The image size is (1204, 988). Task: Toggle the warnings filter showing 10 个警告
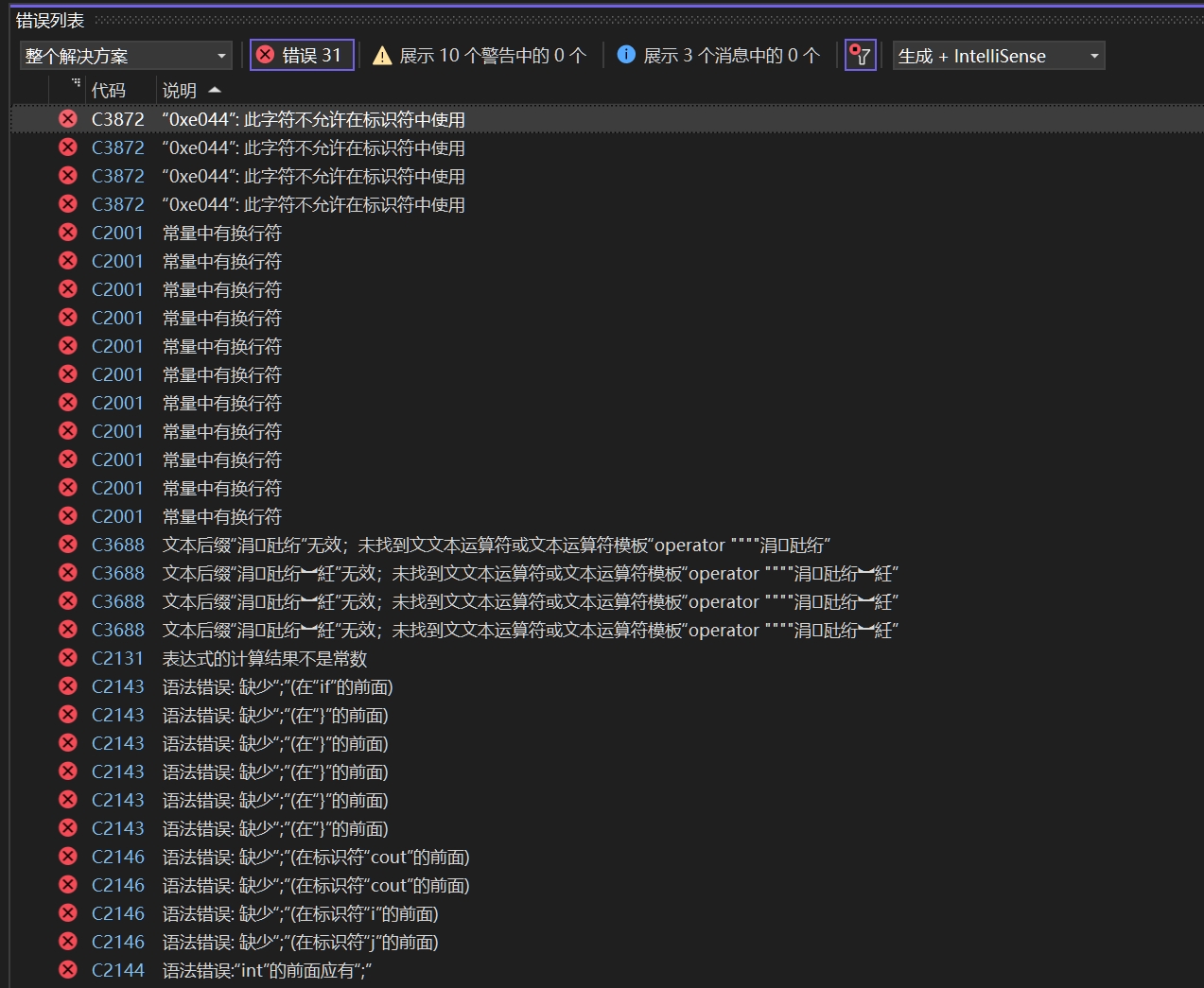pos(480,56)
